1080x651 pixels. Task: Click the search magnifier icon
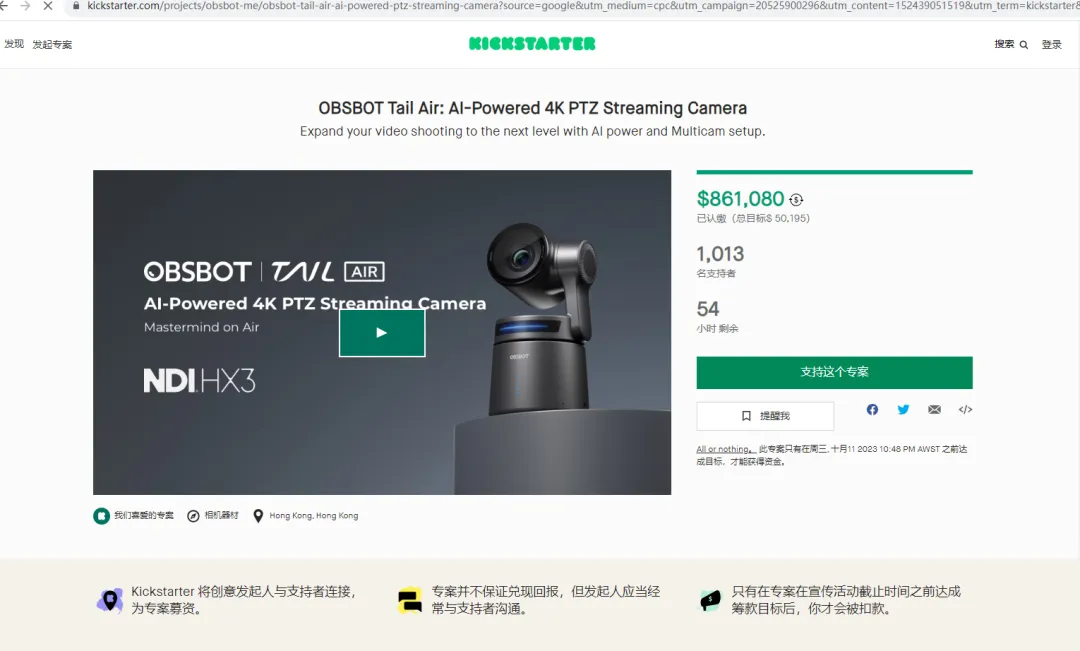click(1024, 45)
